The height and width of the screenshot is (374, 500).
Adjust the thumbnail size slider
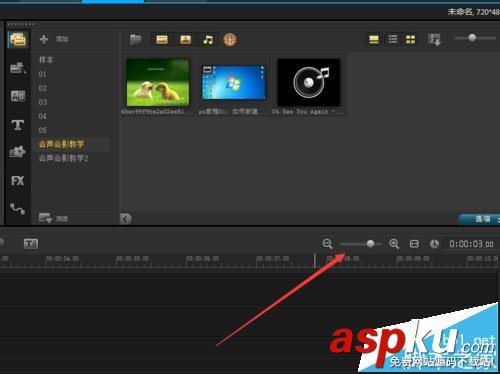pyautogui.click(x=472, y=38)
